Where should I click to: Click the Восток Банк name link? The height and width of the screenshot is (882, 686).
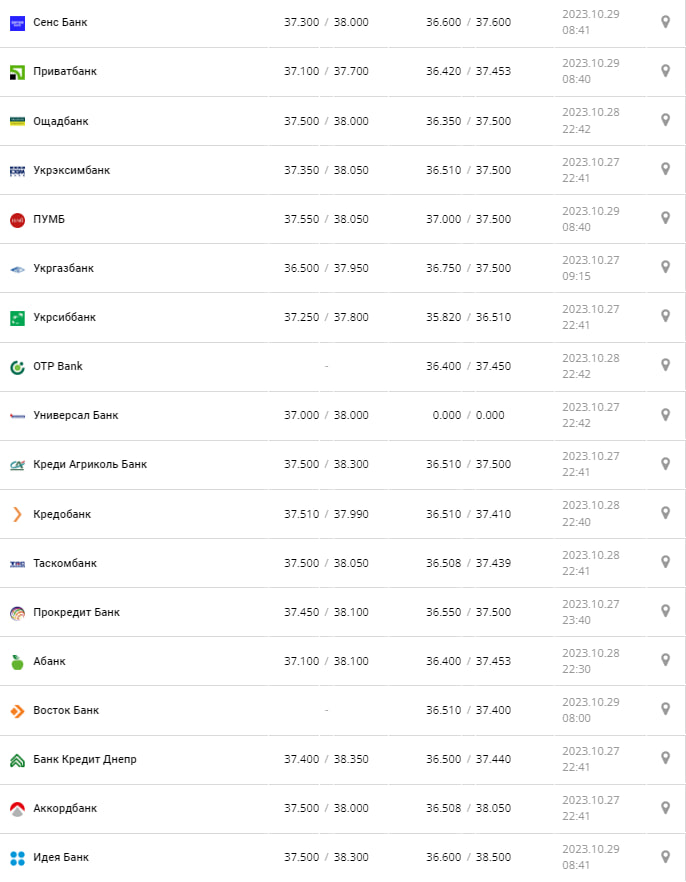point(66,710)
